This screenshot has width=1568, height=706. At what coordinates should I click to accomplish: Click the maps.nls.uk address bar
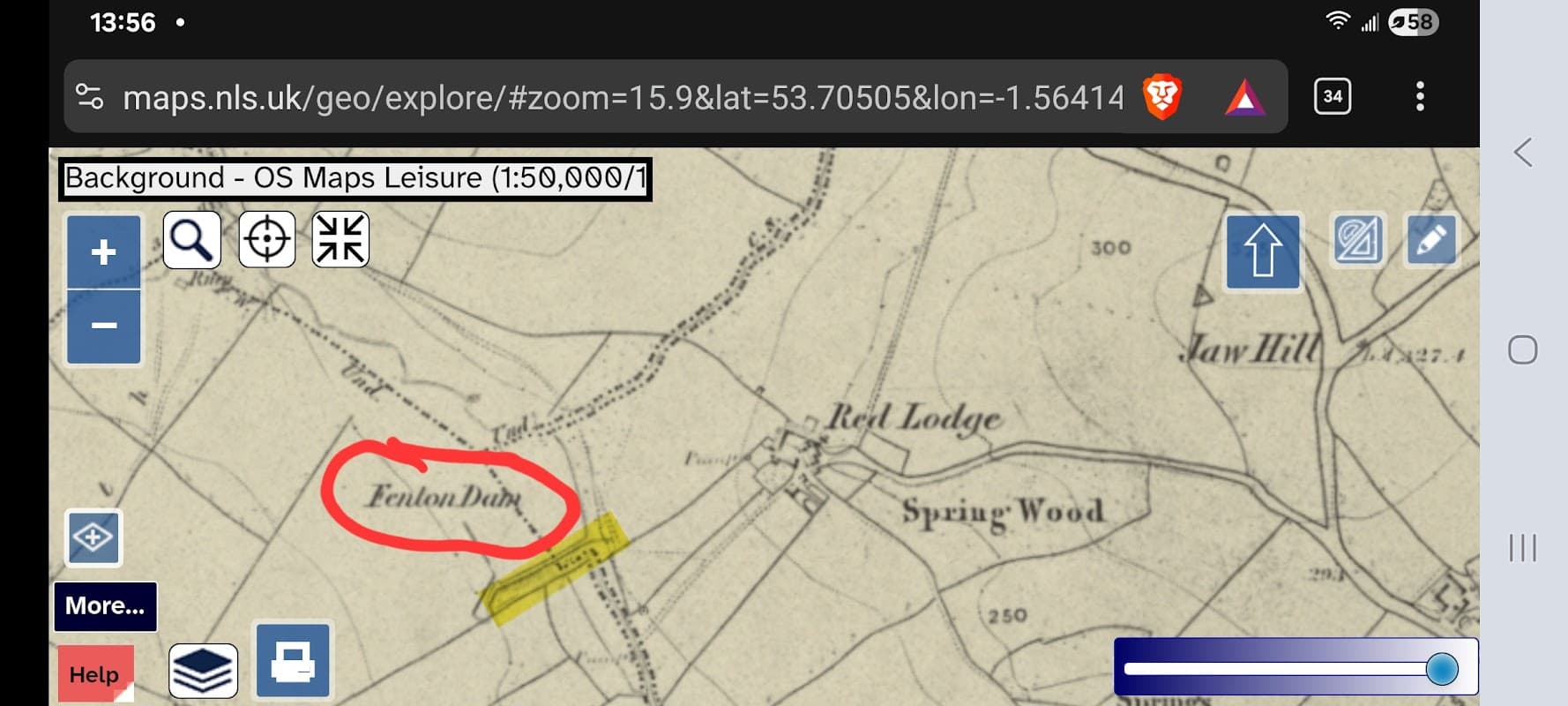click(622, 97)
